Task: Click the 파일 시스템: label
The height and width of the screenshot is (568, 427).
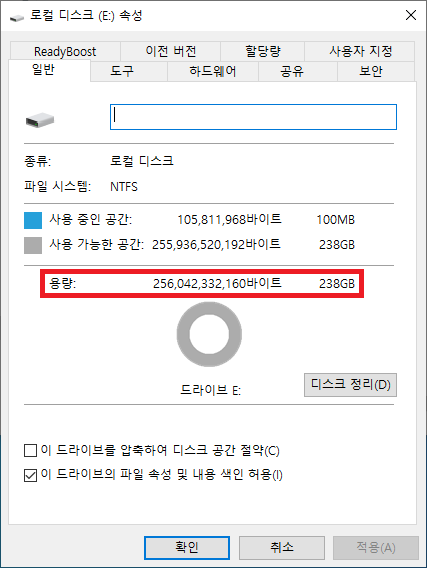Action: tap(58, 187)
